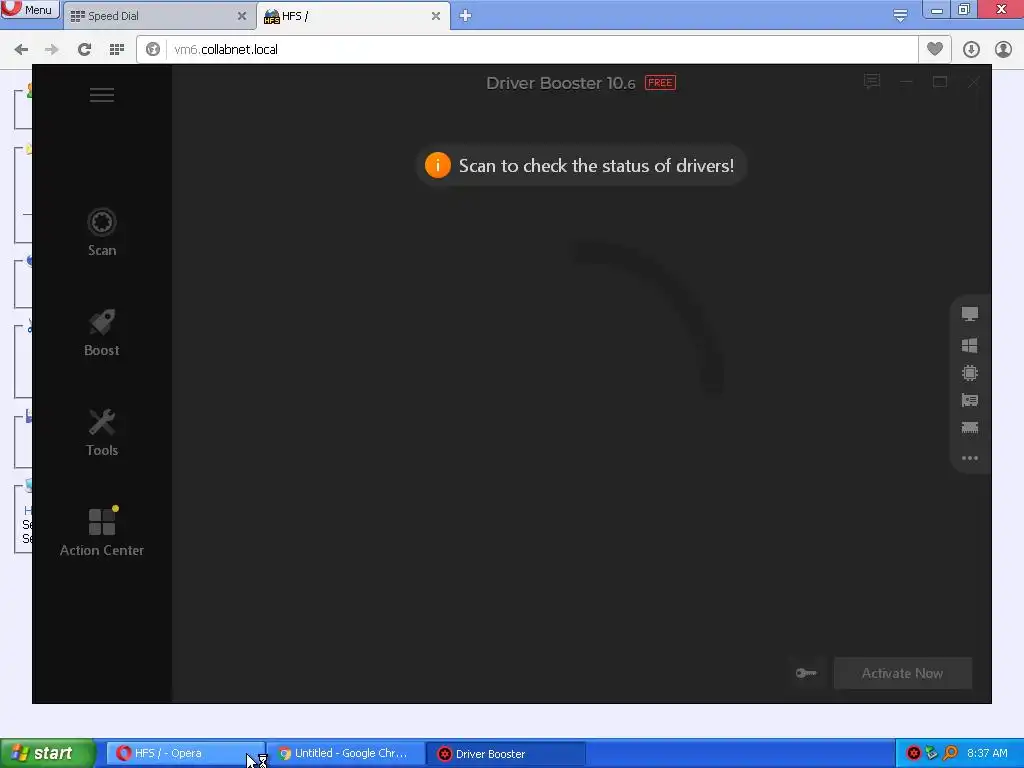Click the license key icon
Image resolution: width=1024 pixels, height=768 pixels.
[x=806, y=673]
